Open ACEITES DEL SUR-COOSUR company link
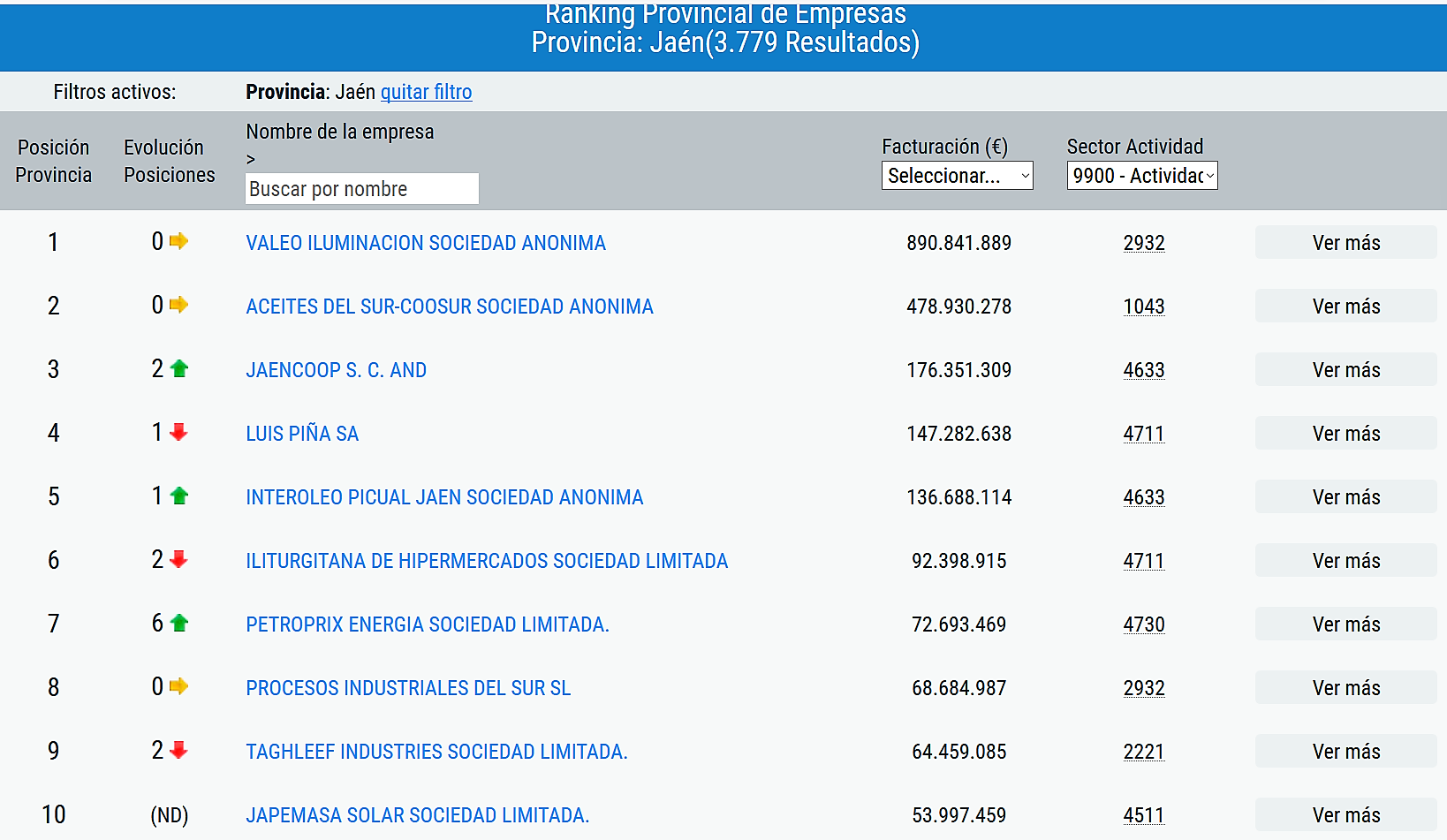The width and height of the screenshot is (1447, 840). 450,306
